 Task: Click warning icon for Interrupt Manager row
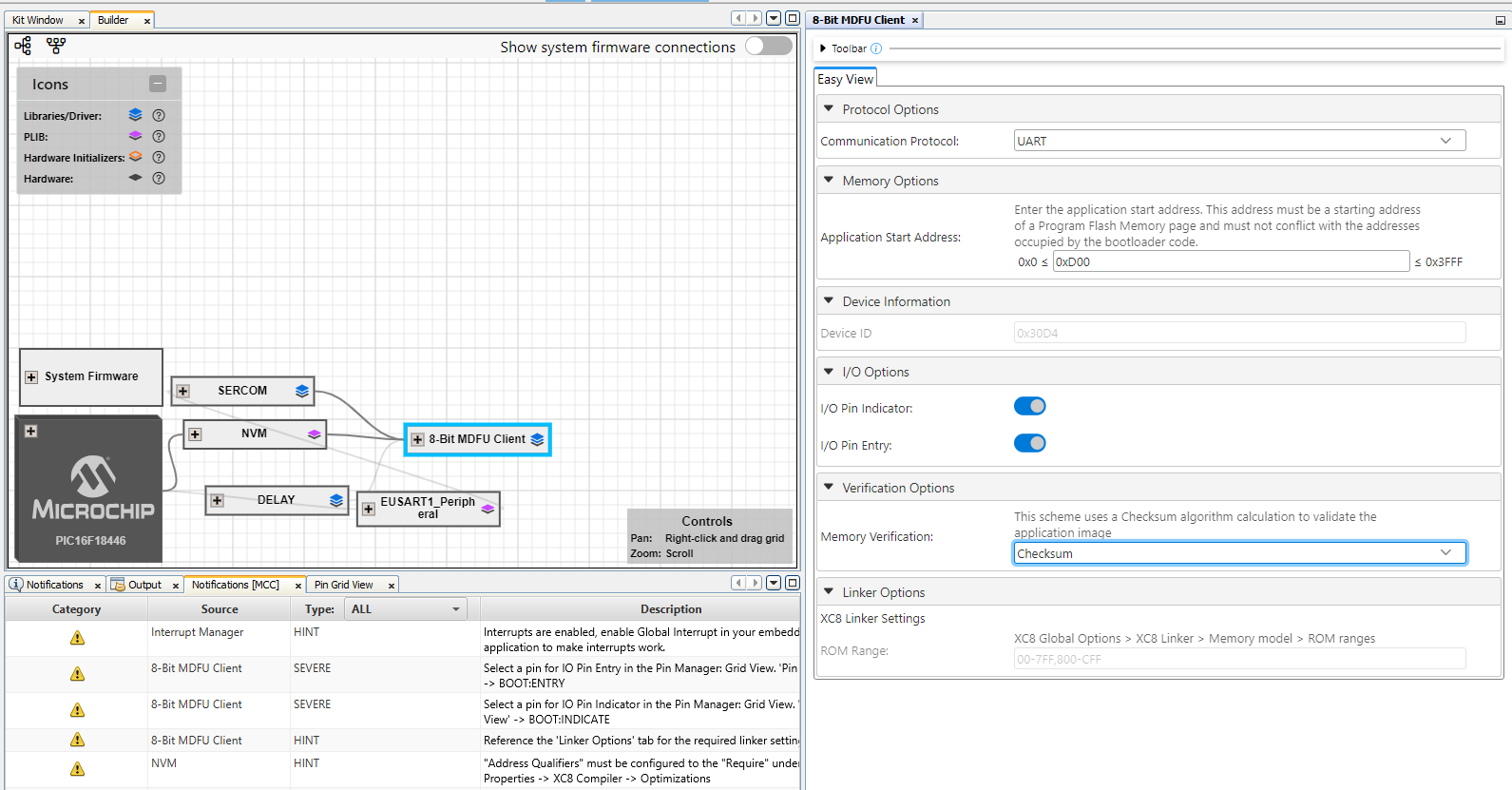pos(77,638)
